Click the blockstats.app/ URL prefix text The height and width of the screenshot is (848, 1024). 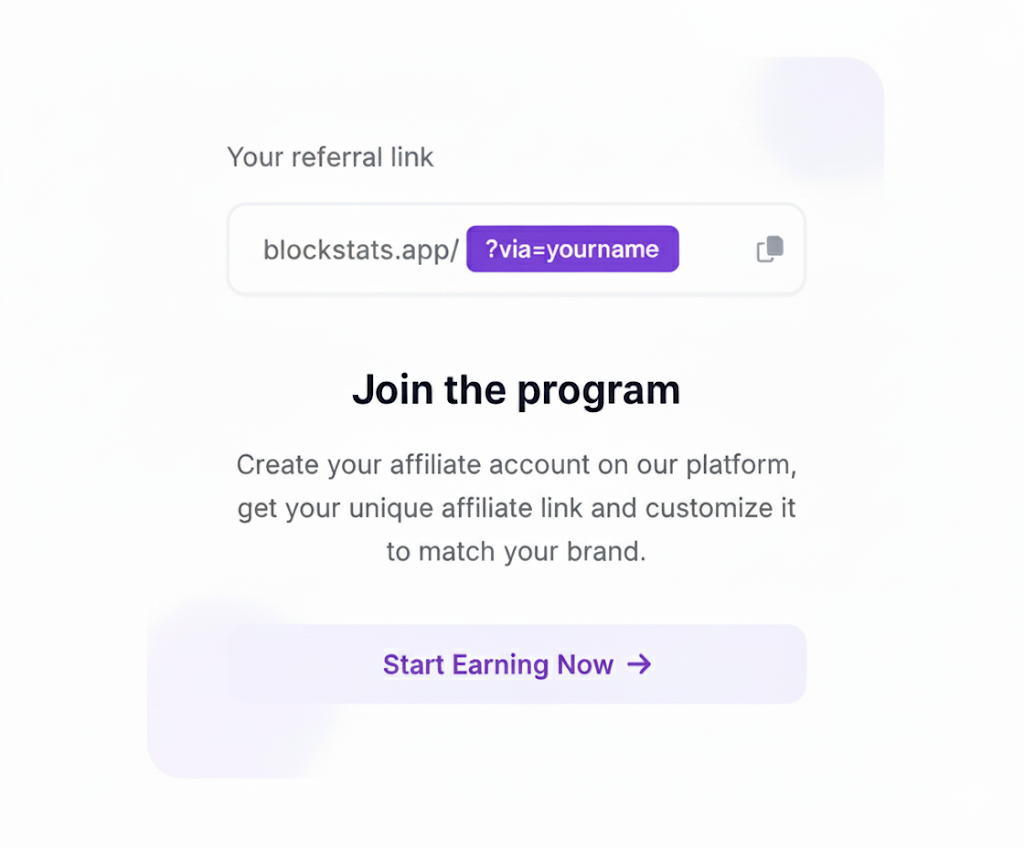point(361,249)
